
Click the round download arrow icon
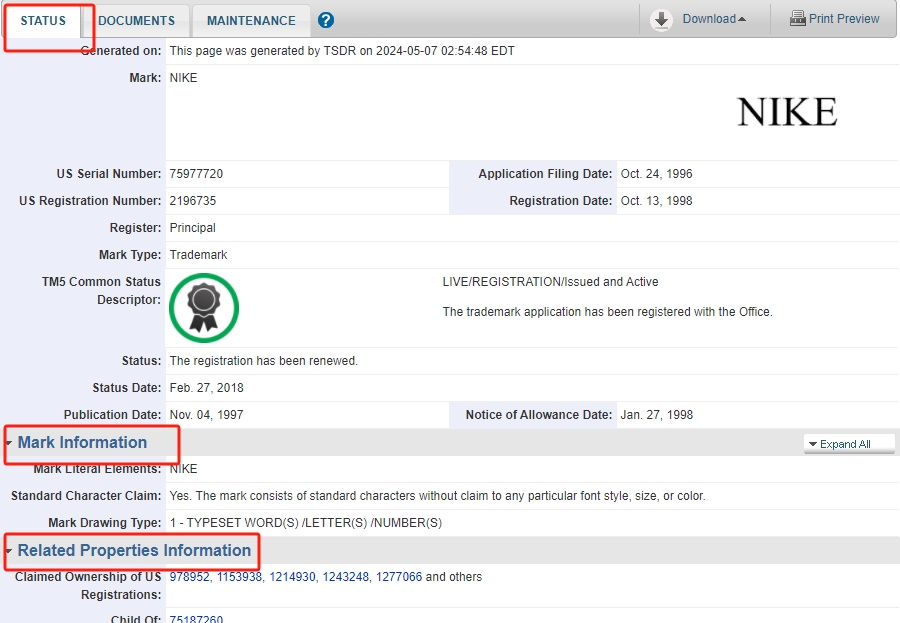point(661,20)
